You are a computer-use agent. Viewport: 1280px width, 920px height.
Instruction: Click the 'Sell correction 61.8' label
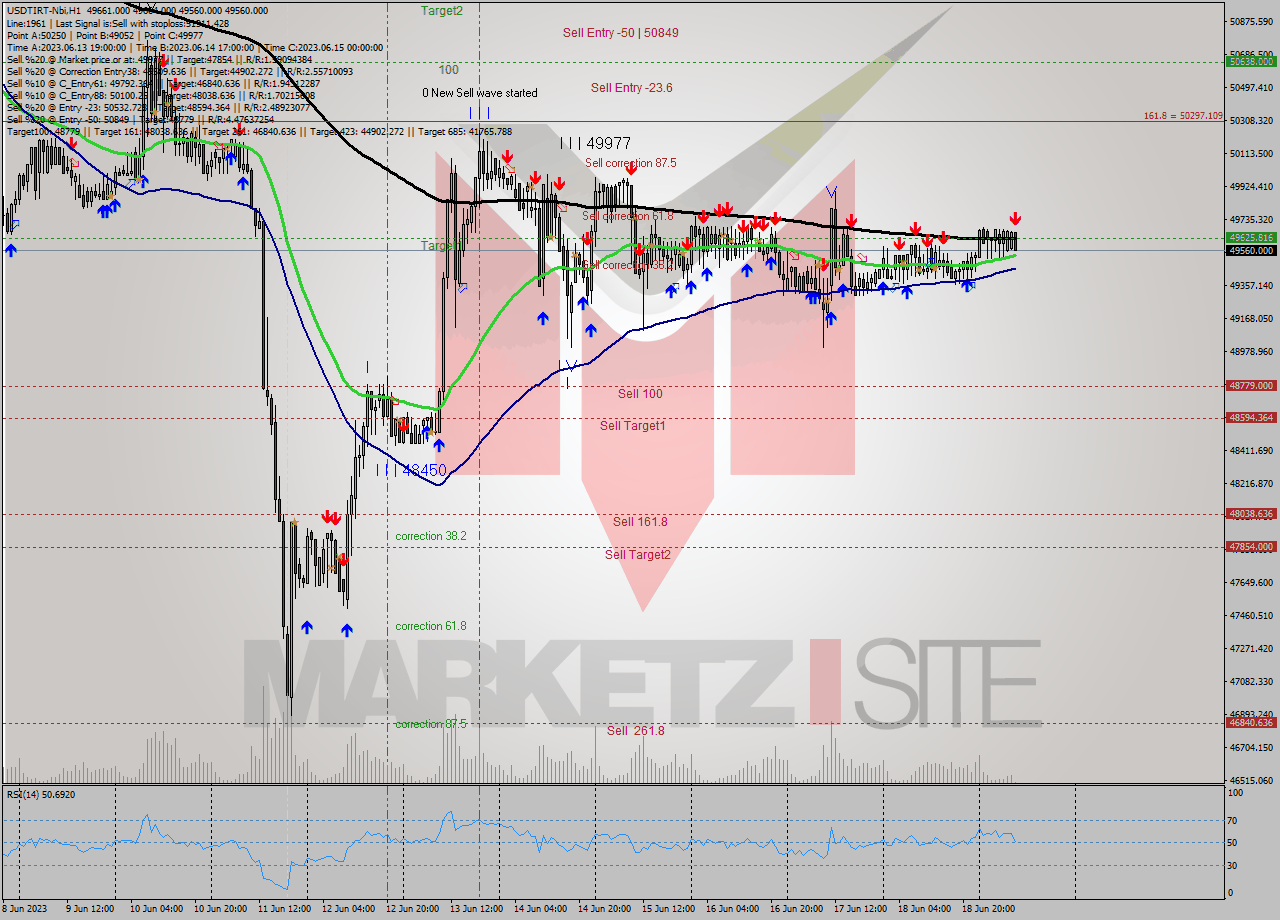pyautogui.click(x=627, y=216)
